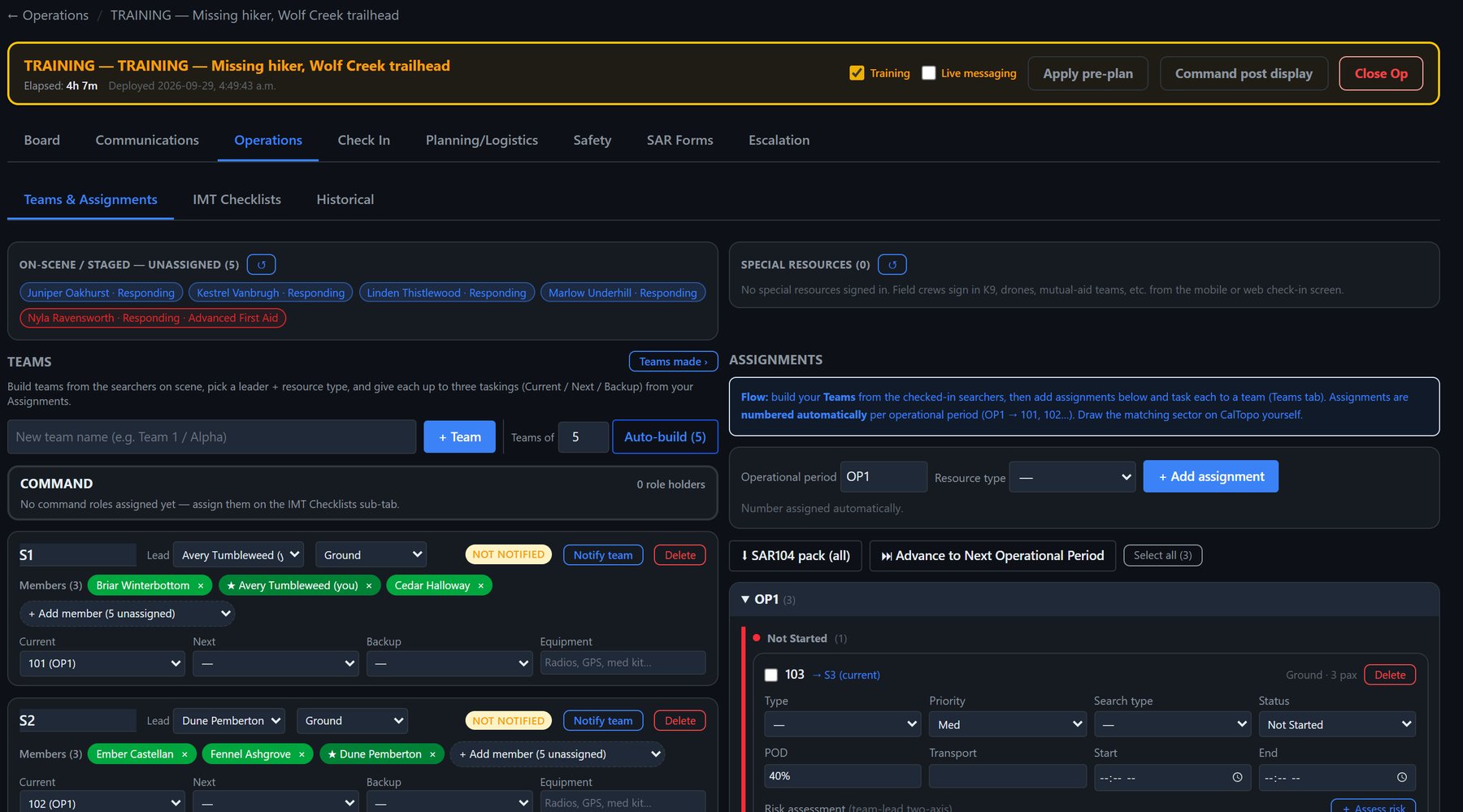
Task: Open the Check In tab
Action: click(363, 140)
